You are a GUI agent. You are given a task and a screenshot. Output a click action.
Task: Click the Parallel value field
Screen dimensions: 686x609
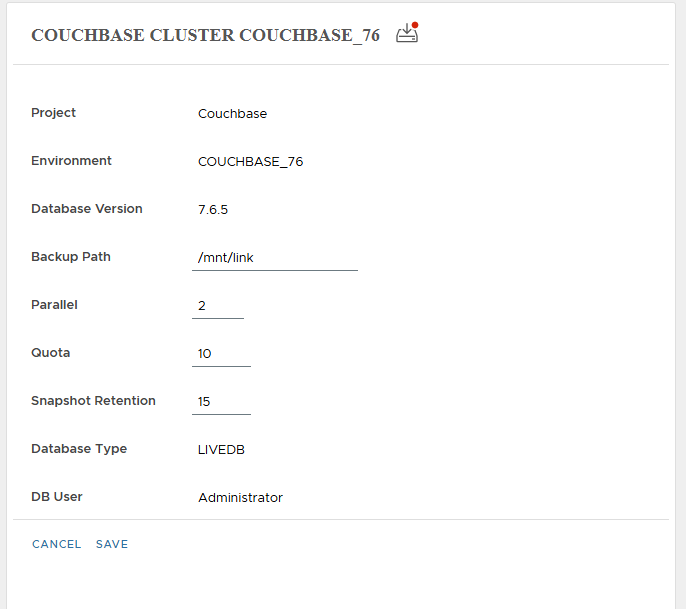(217, 306)
